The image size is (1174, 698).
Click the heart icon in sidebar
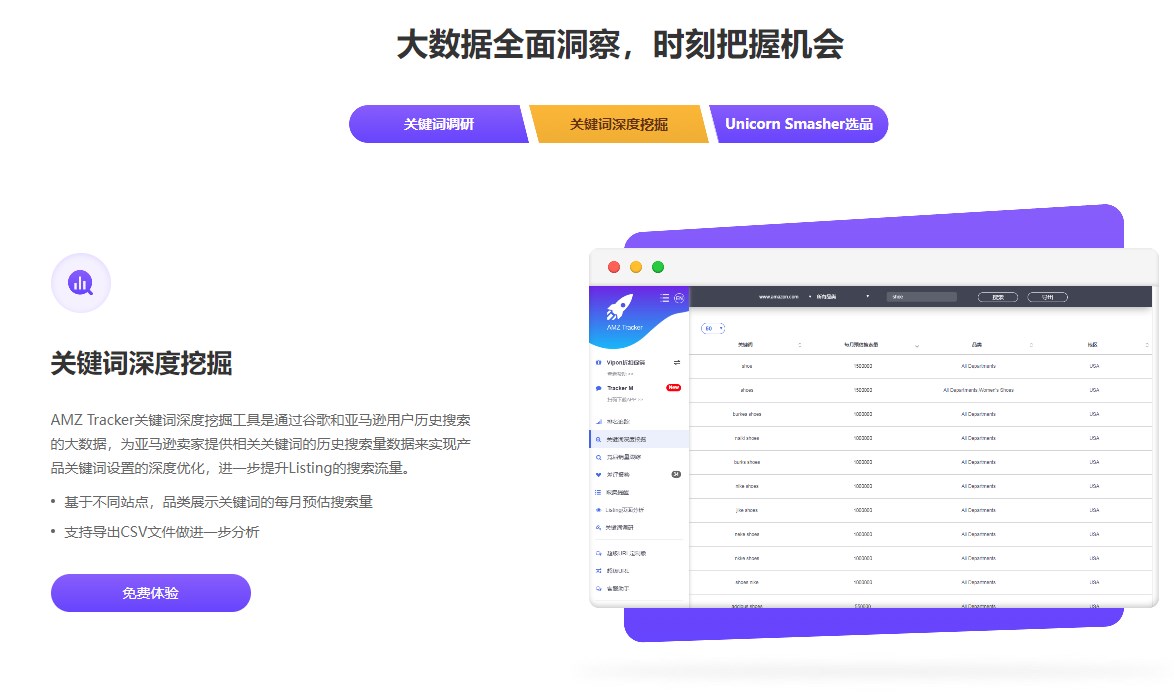click(x=598, y=475)
